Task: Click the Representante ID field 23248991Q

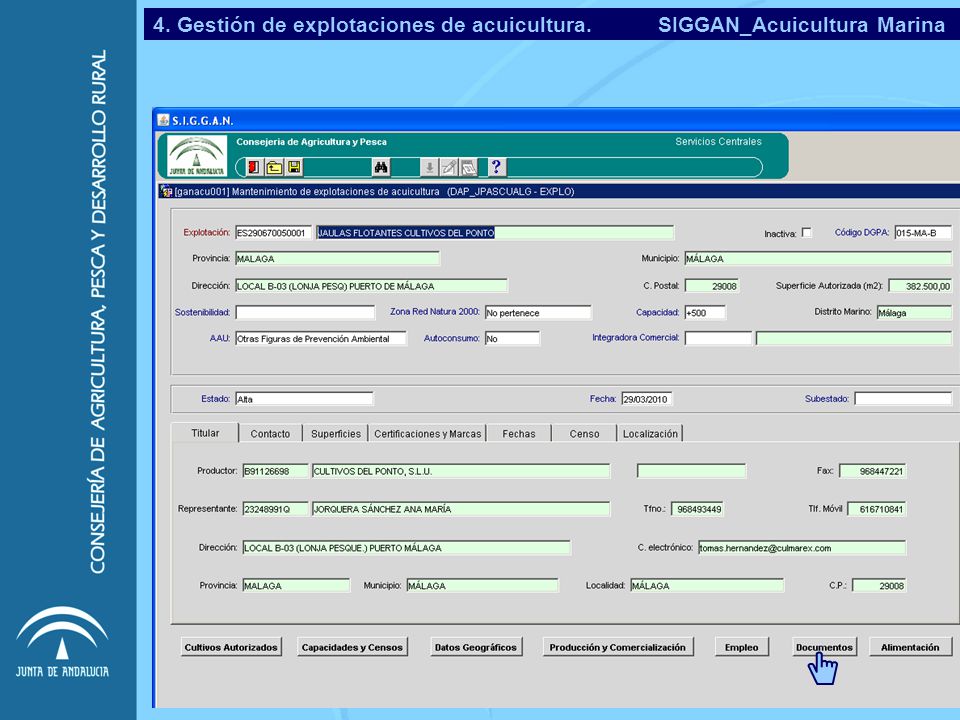Action: [275, 509]
